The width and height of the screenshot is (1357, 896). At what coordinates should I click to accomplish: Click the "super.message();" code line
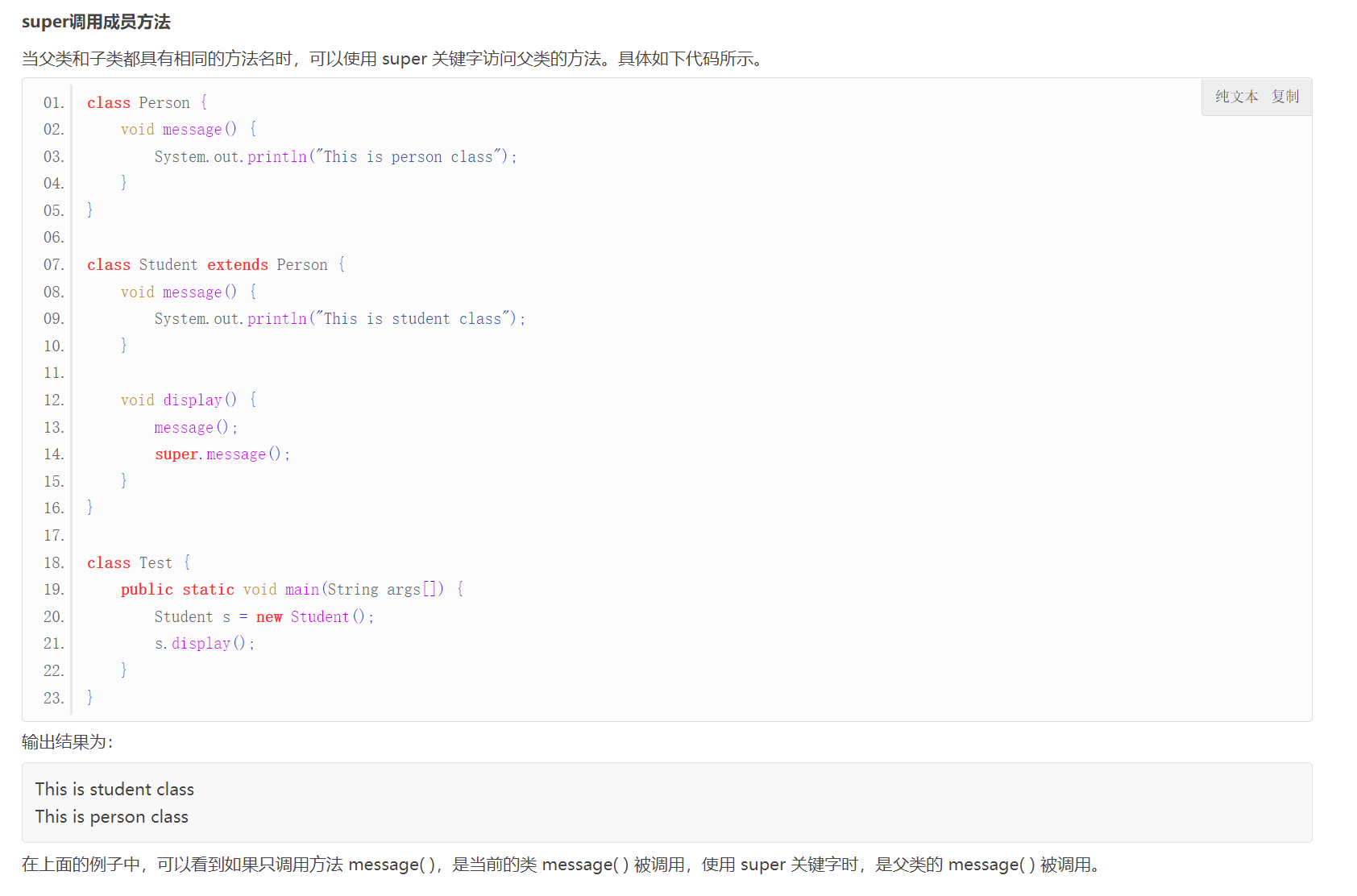[x=222, y=454]
